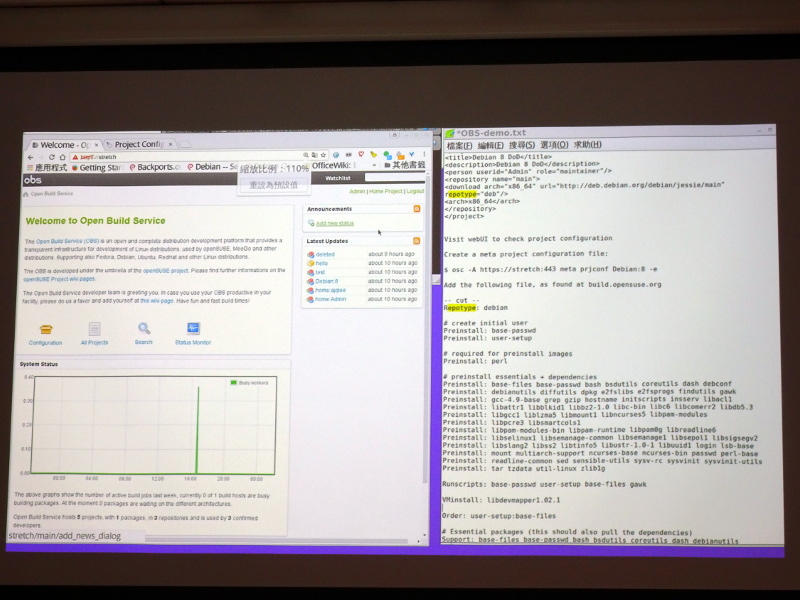Open the 編輯(E) menu in text editor
Image resolution: width=800 pixels, height=600 pixels.
pos(490,145)
